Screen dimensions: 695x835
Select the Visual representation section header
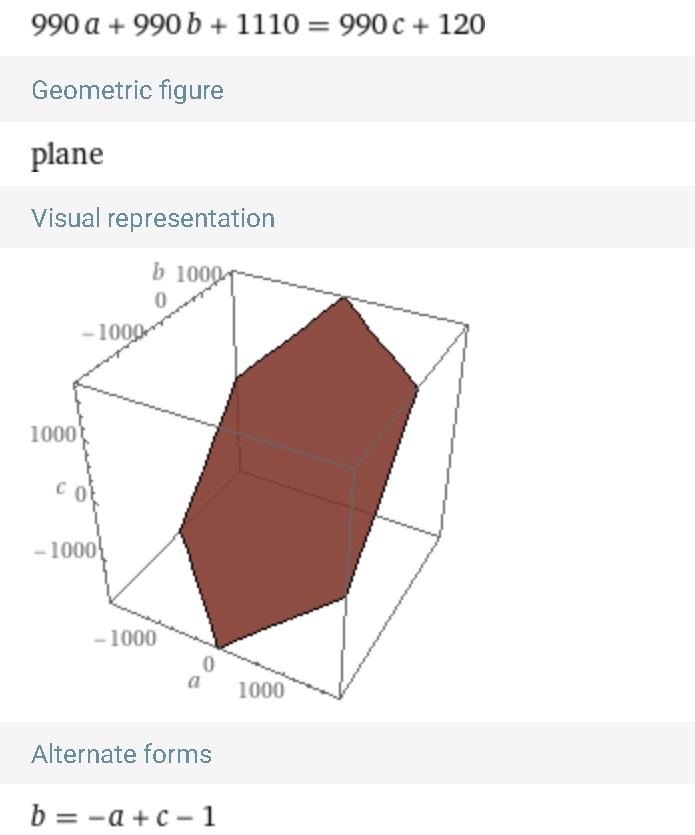click(153, 218)
